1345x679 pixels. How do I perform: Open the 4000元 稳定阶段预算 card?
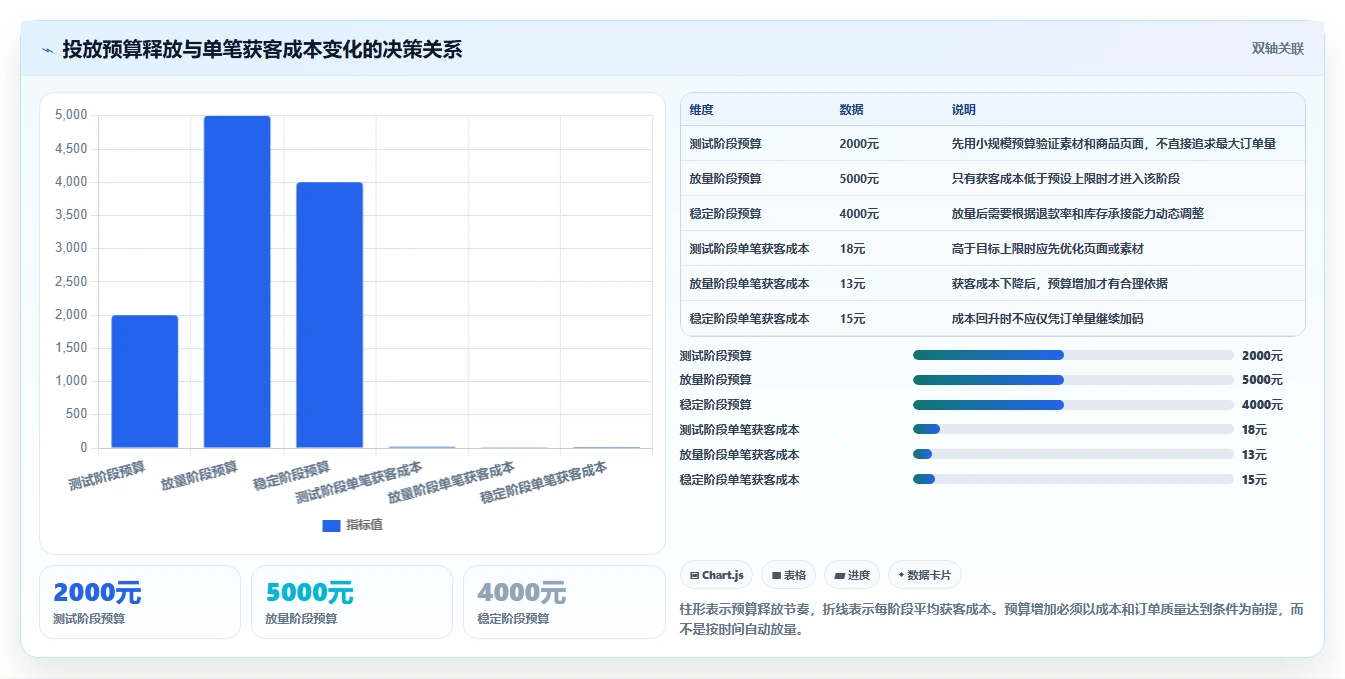564,602
